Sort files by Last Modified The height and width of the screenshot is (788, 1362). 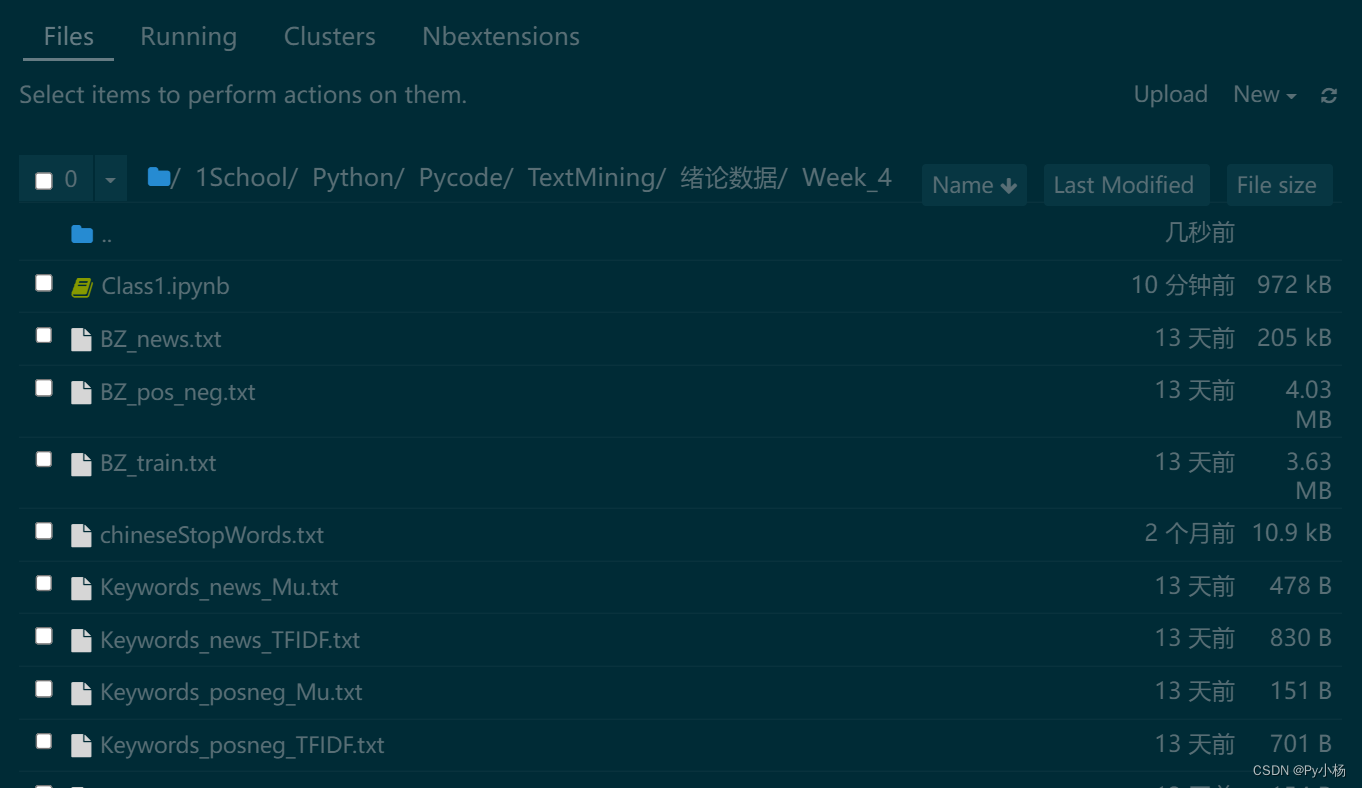tap(1126, 184)
